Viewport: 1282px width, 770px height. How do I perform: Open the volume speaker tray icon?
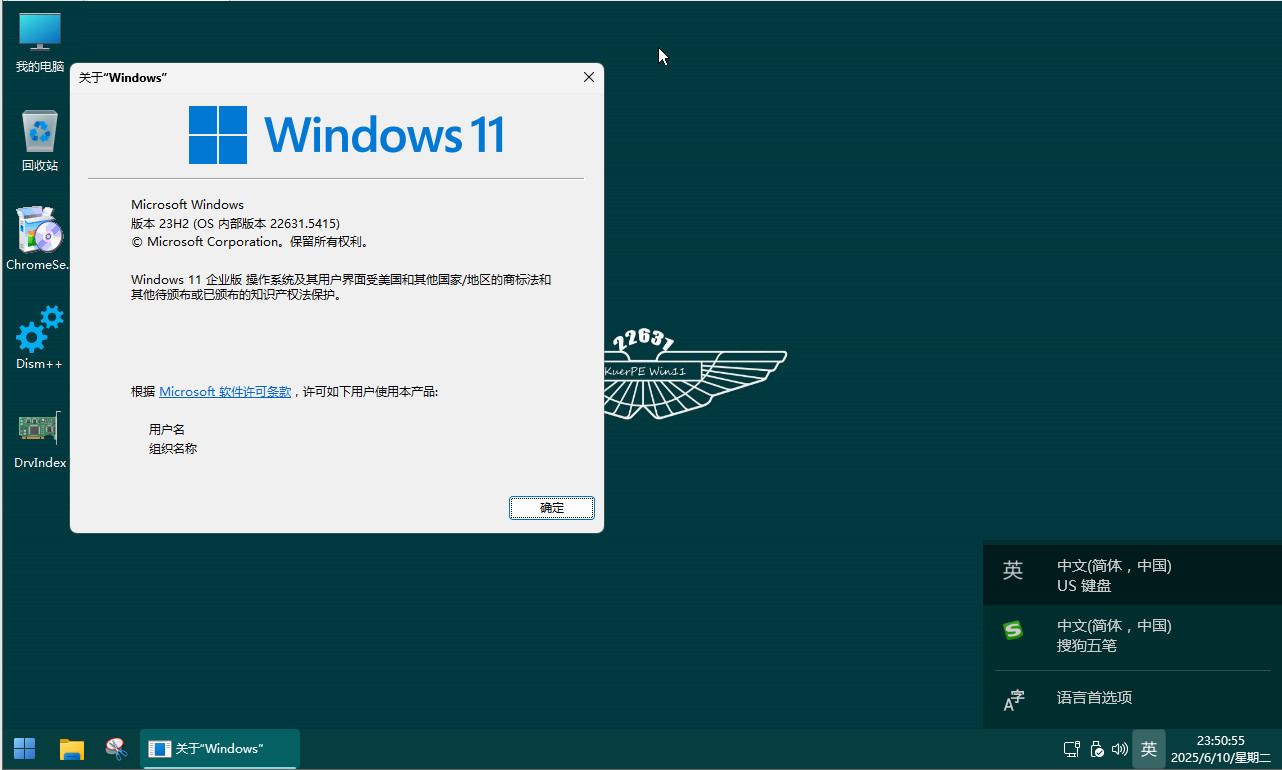pos(1120,749)
